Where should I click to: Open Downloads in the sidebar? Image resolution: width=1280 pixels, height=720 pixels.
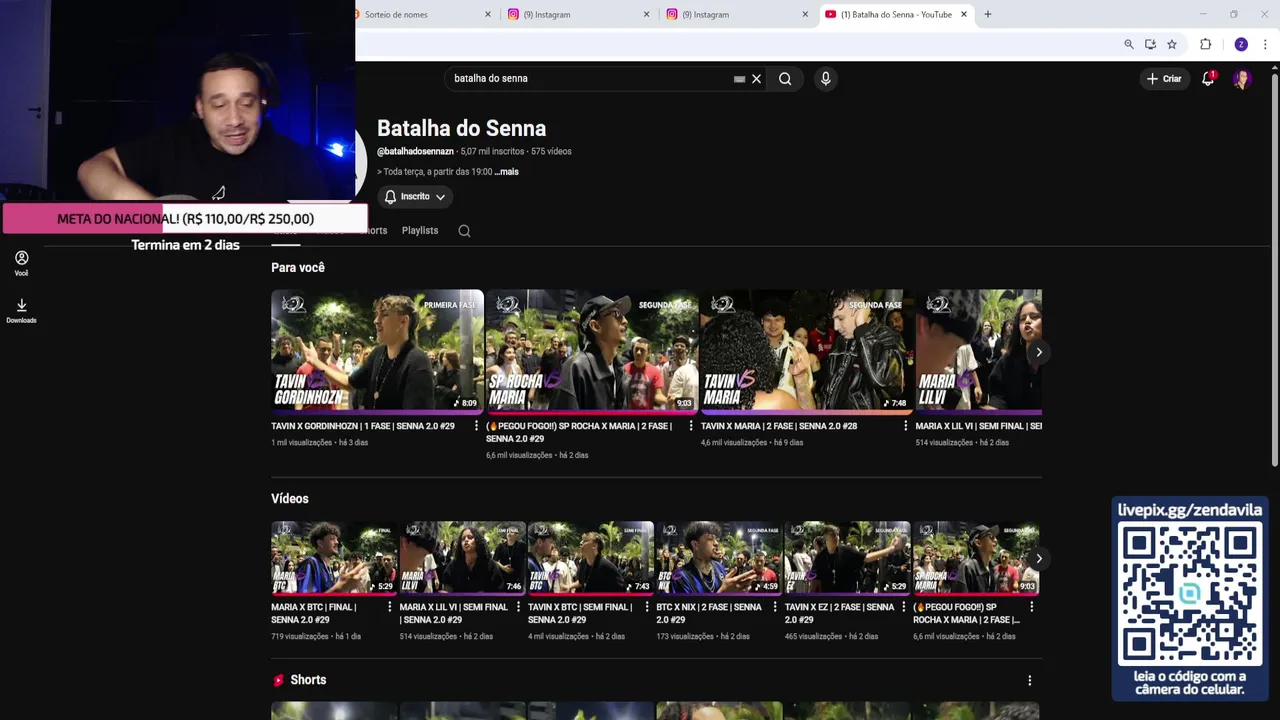(21, 310)
